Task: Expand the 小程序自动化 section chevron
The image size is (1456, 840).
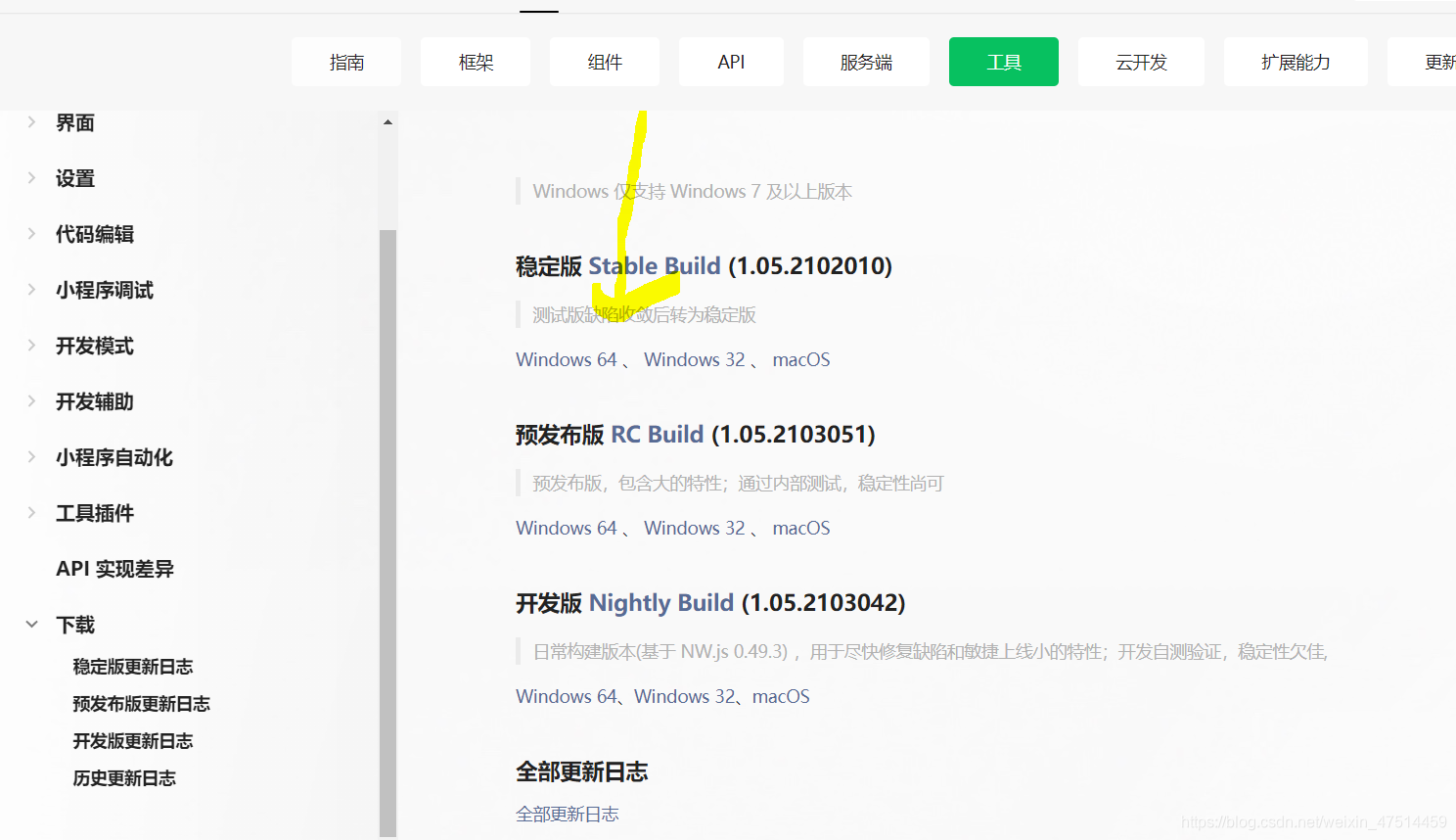Action: coord(31,457)
